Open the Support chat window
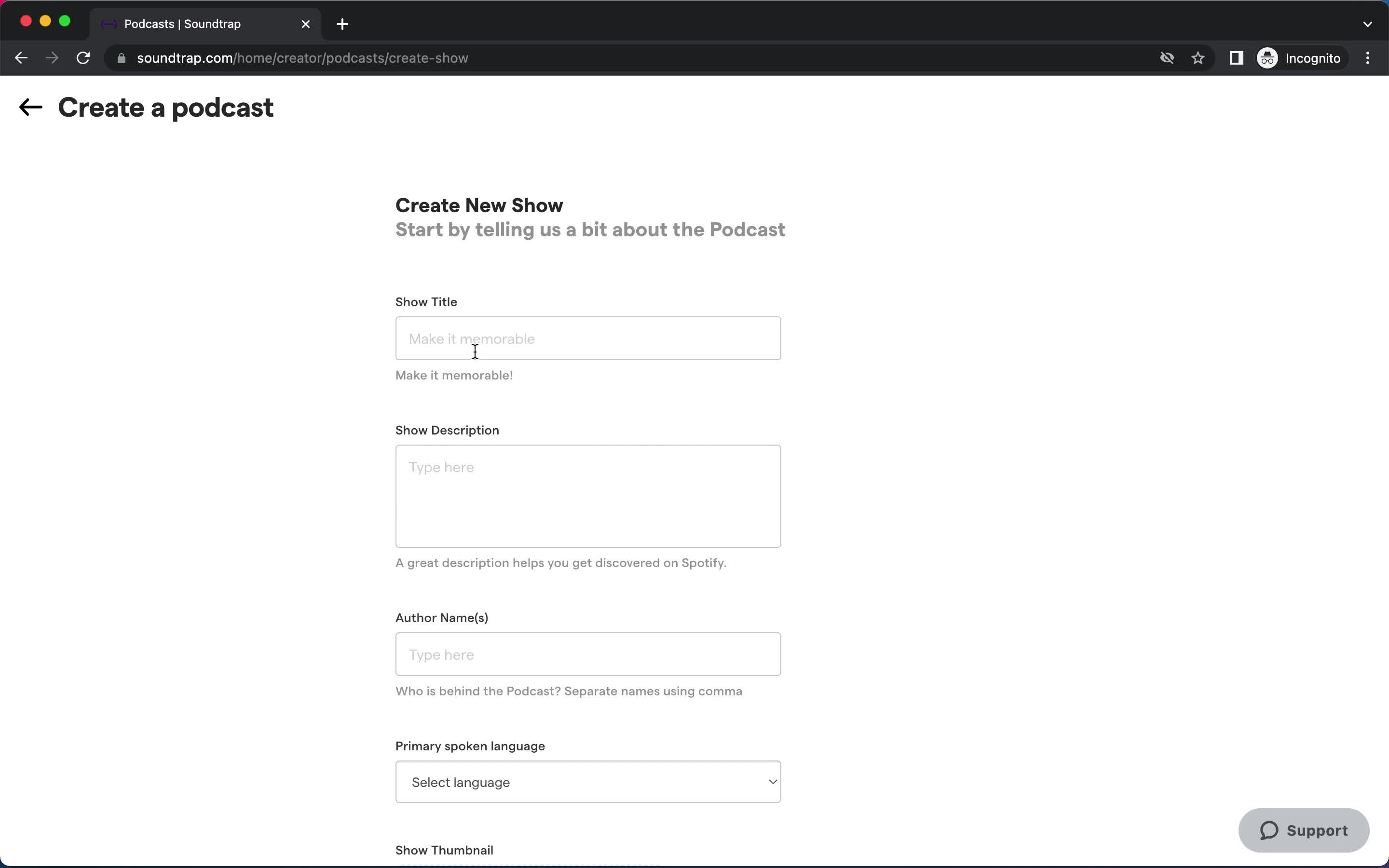Screen dimensions: 1389x868 tap(1304, 830)
